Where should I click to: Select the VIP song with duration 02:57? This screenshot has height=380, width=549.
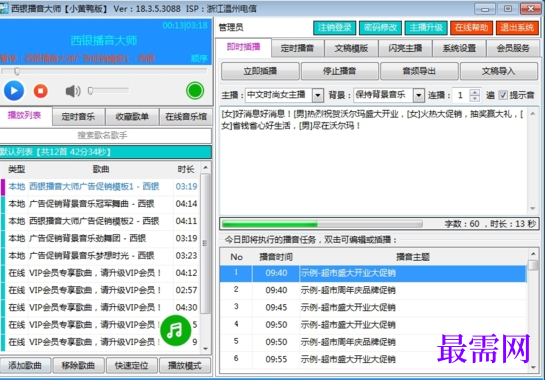click(101, 290)
